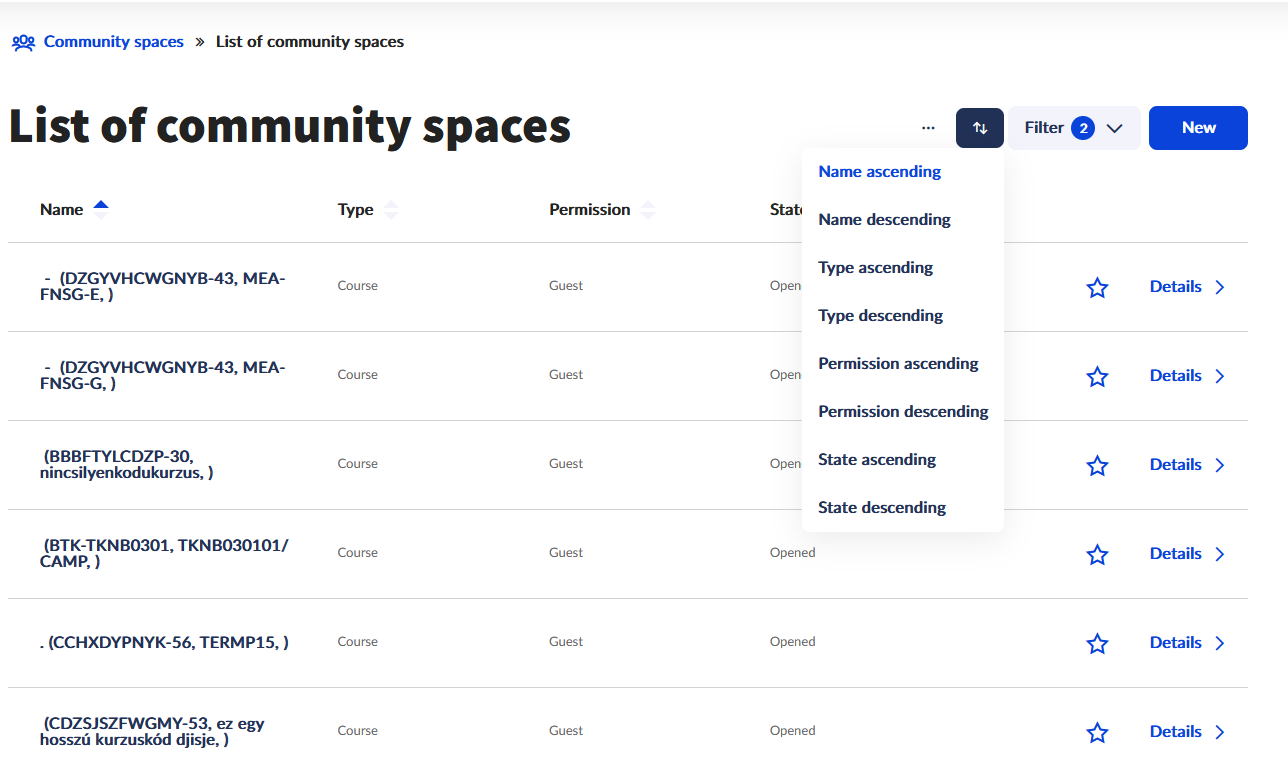
Task: Select State descending in sort menu
Action: tap(881, 508)
